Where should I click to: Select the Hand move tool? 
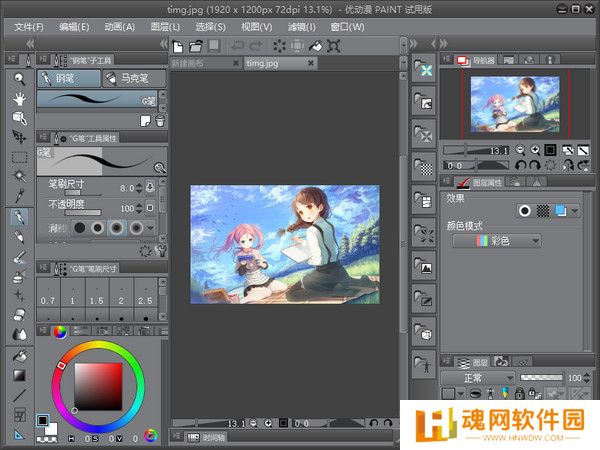pyautogui.click(x=19, y=99)
